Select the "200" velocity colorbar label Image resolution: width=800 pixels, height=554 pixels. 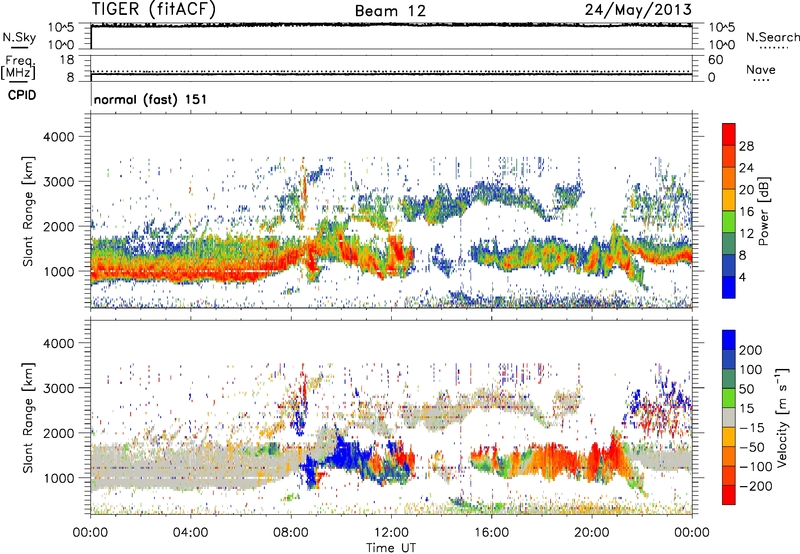pos(751,350)
